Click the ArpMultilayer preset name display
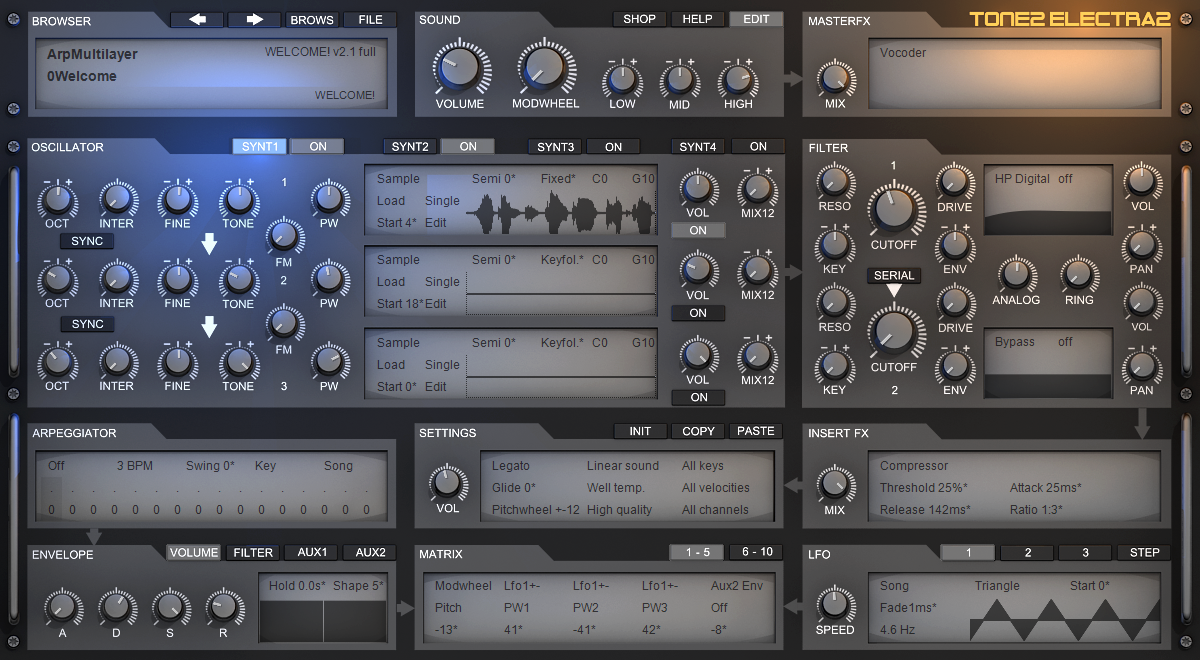Viewport: 1200px width, 660px height. (92, 55)
